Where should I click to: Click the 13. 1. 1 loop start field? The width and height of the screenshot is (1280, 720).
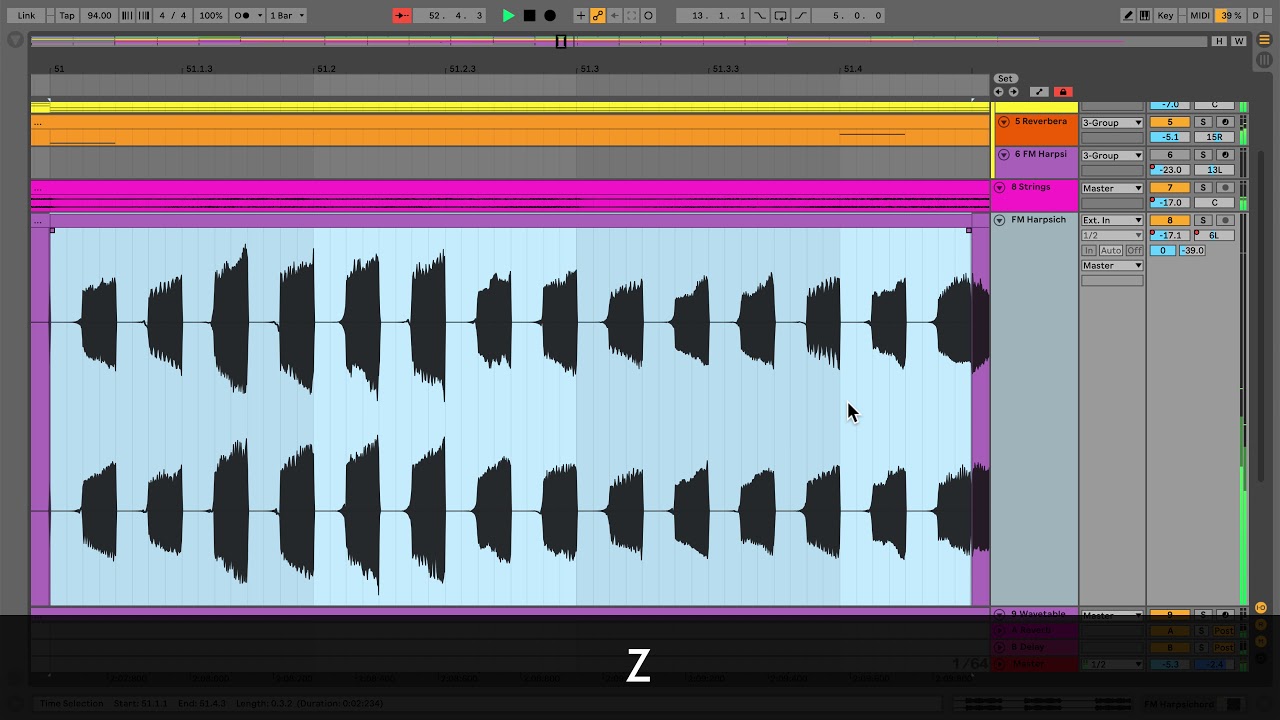pos(712,15)
